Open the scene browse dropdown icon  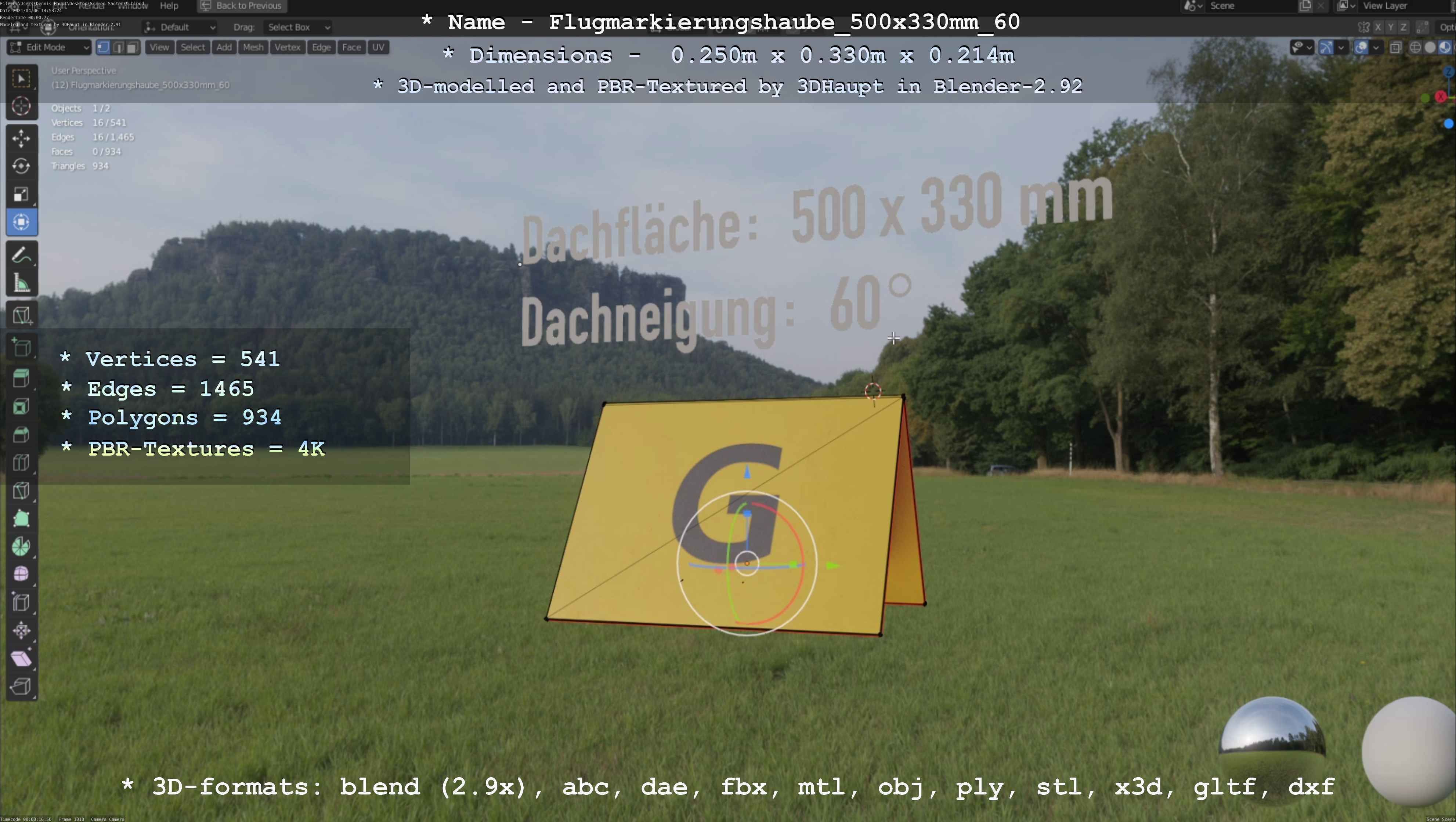(1193, 6)
